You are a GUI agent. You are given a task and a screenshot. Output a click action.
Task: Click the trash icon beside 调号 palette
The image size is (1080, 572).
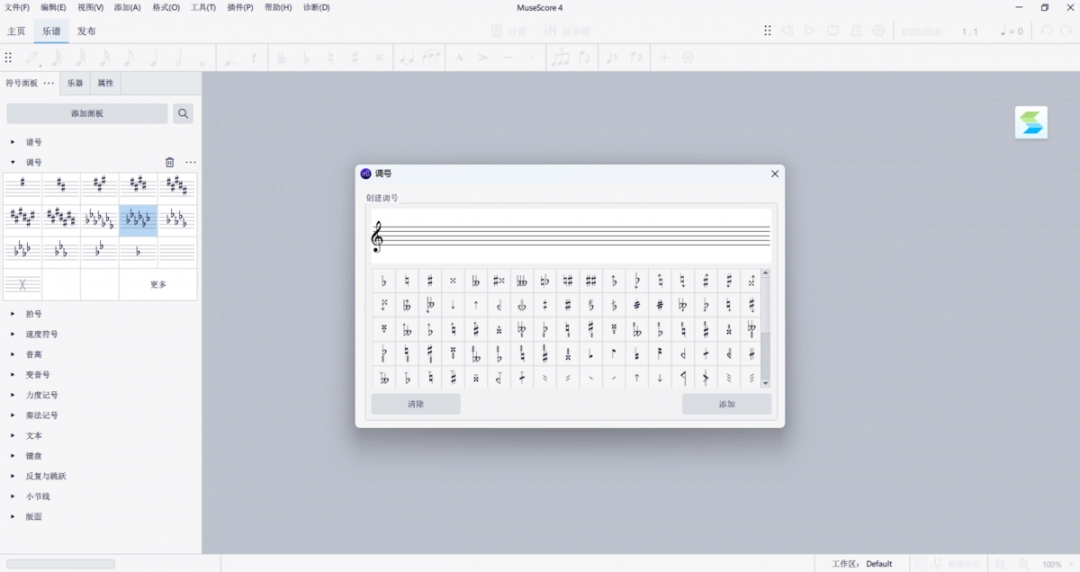[x=169, y=162]
